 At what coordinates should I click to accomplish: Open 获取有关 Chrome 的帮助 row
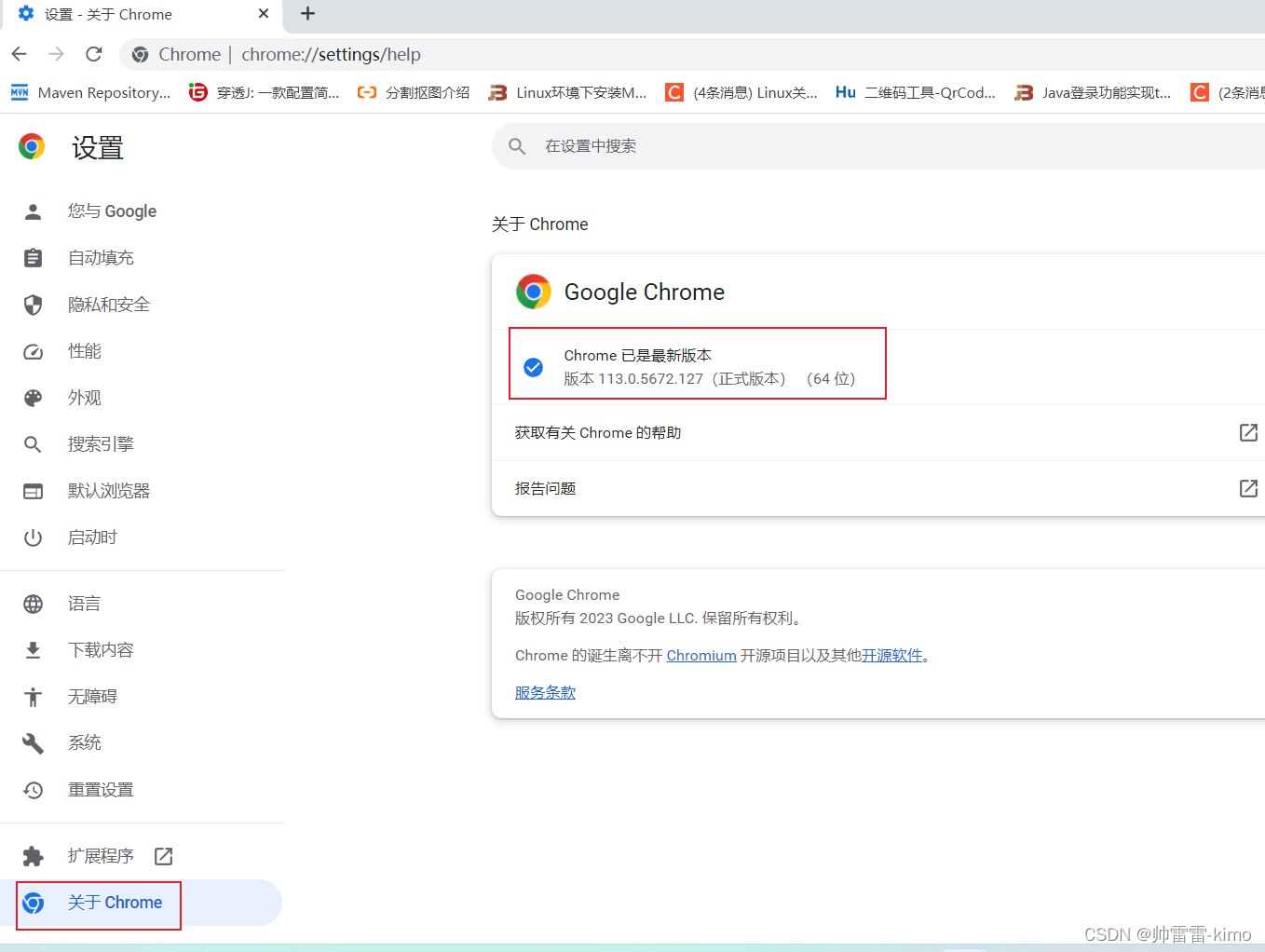coord(878,433)
